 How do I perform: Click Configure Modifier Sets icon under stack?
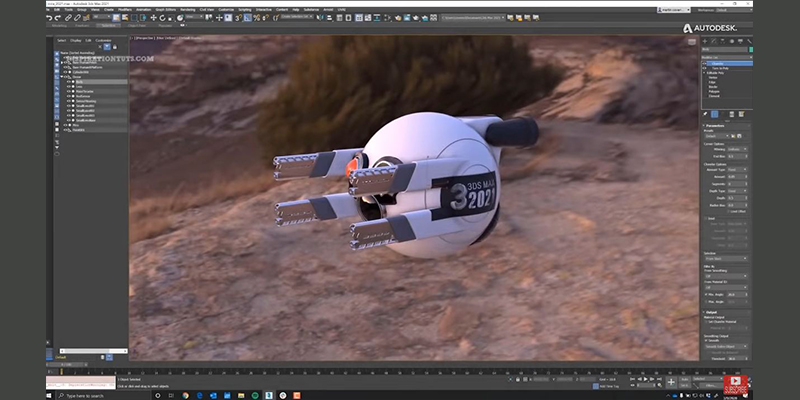pos(740,114)
